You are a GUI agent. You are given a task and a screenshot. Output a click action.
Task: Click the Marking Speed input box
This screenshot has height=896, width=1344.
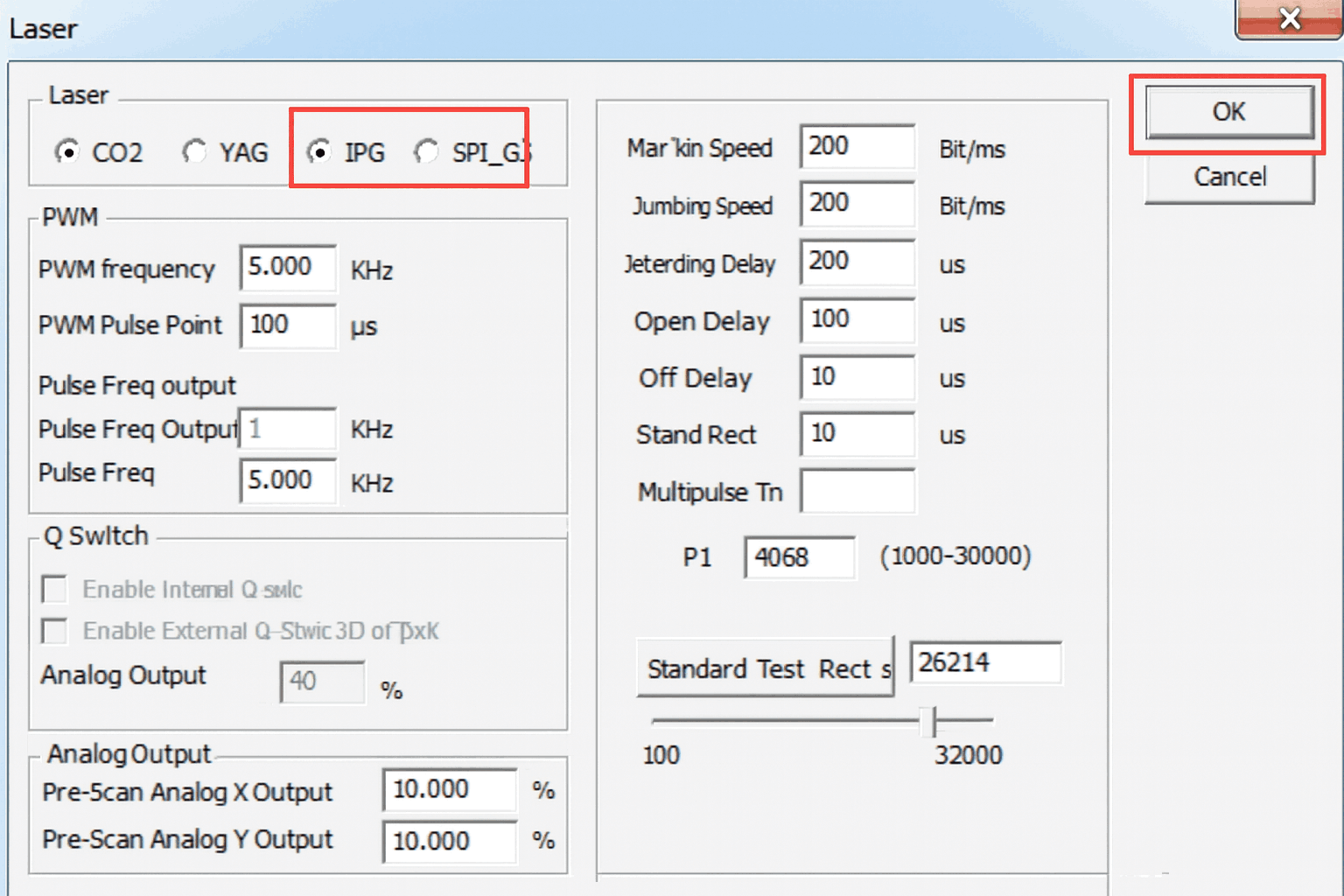coord(857,147)
